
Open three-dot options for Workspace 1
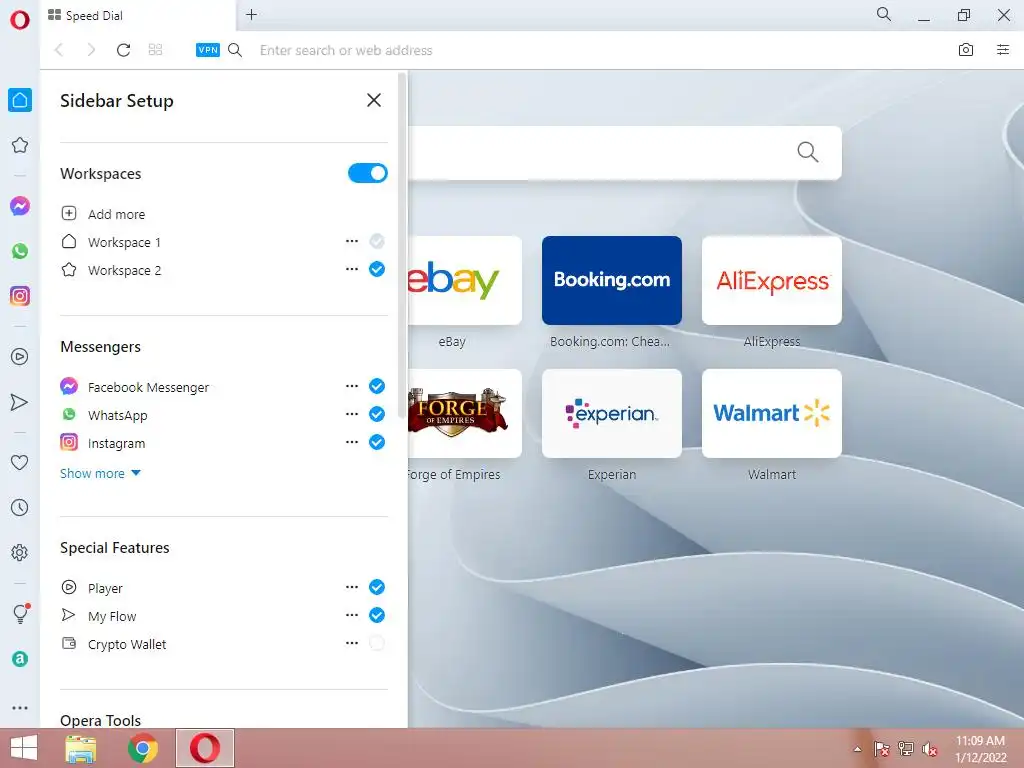pos(352,241)
